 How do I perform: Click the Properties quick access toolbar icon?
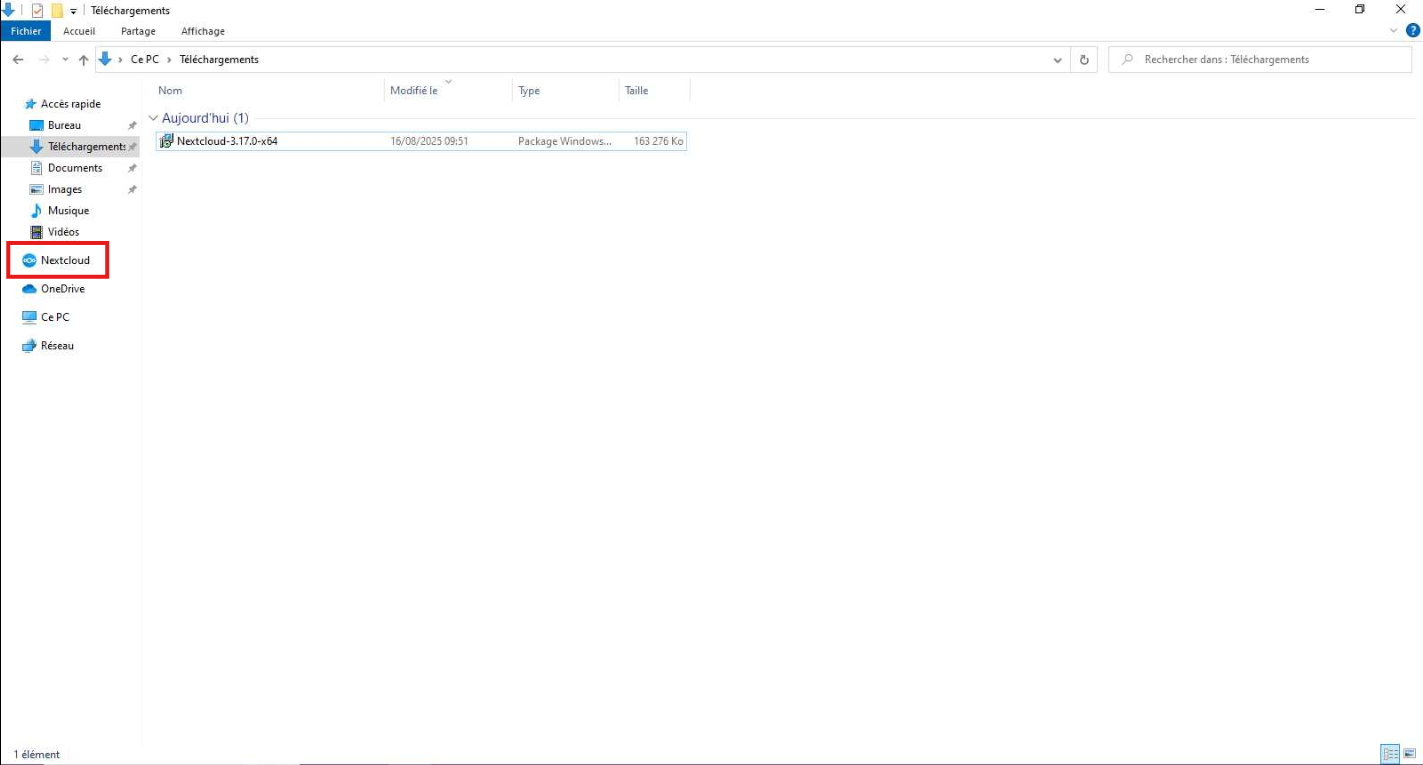click(37, 10)
